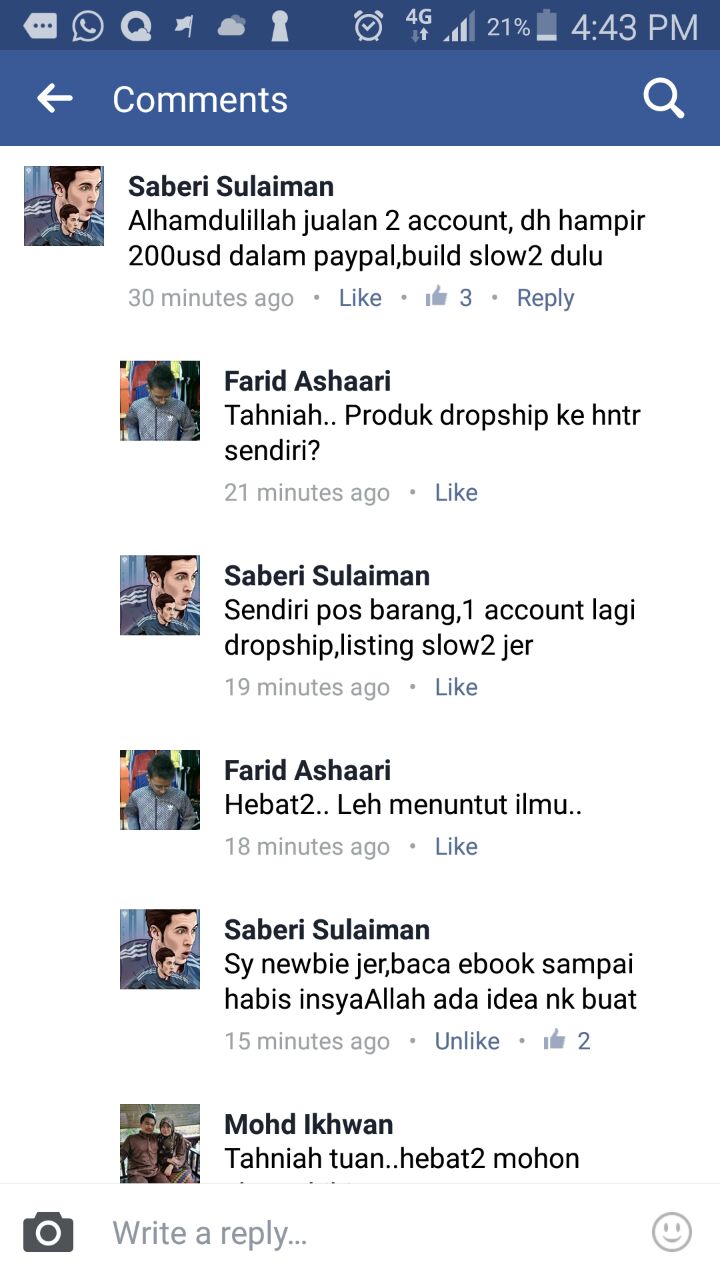Tap Farid Ashaari's avatar in 'Hebat2' reply
The image size is (720, 1280).
click(x=160, y=790)
